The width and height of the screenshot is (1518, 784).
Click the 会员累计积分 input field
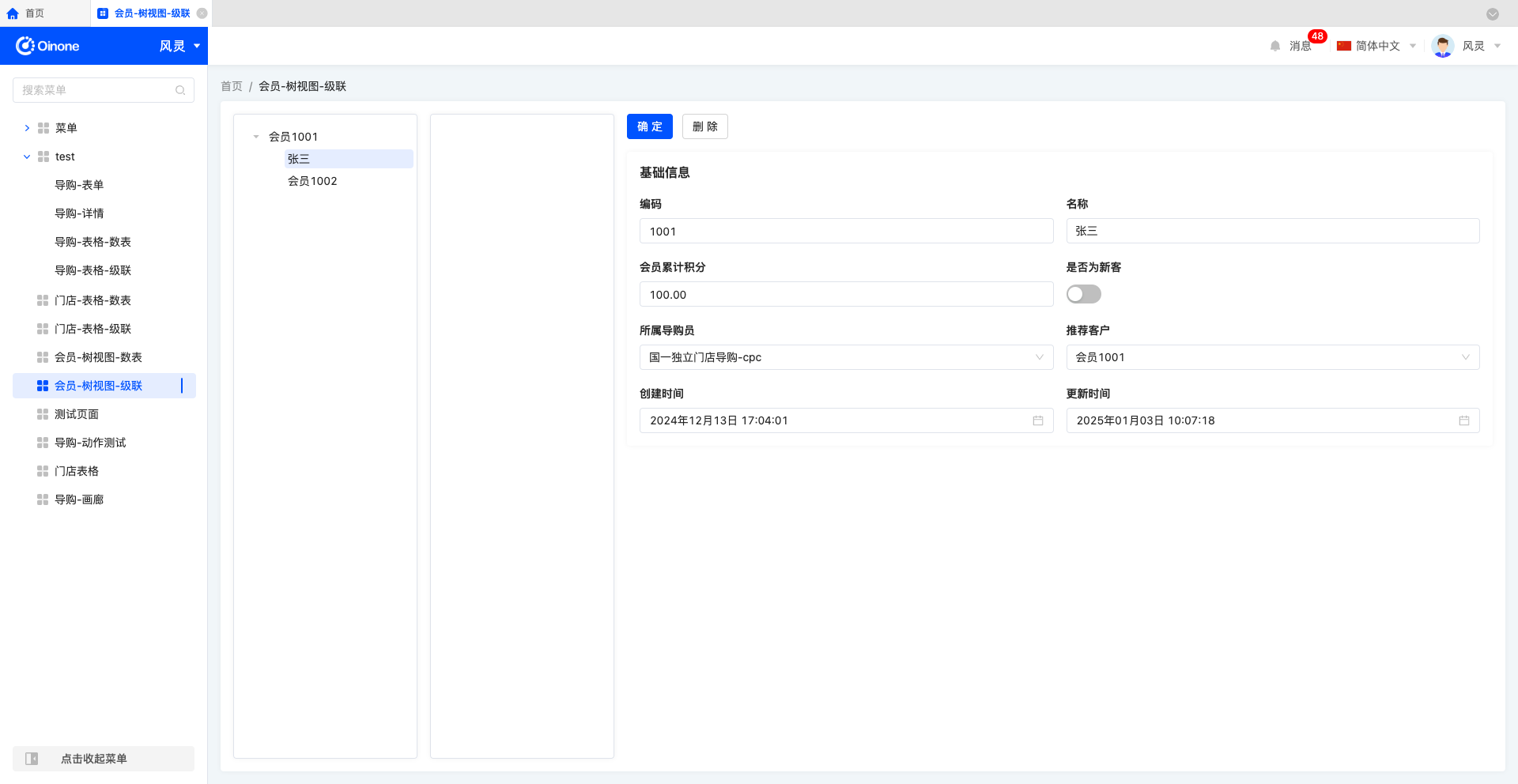tap(845, 294)
